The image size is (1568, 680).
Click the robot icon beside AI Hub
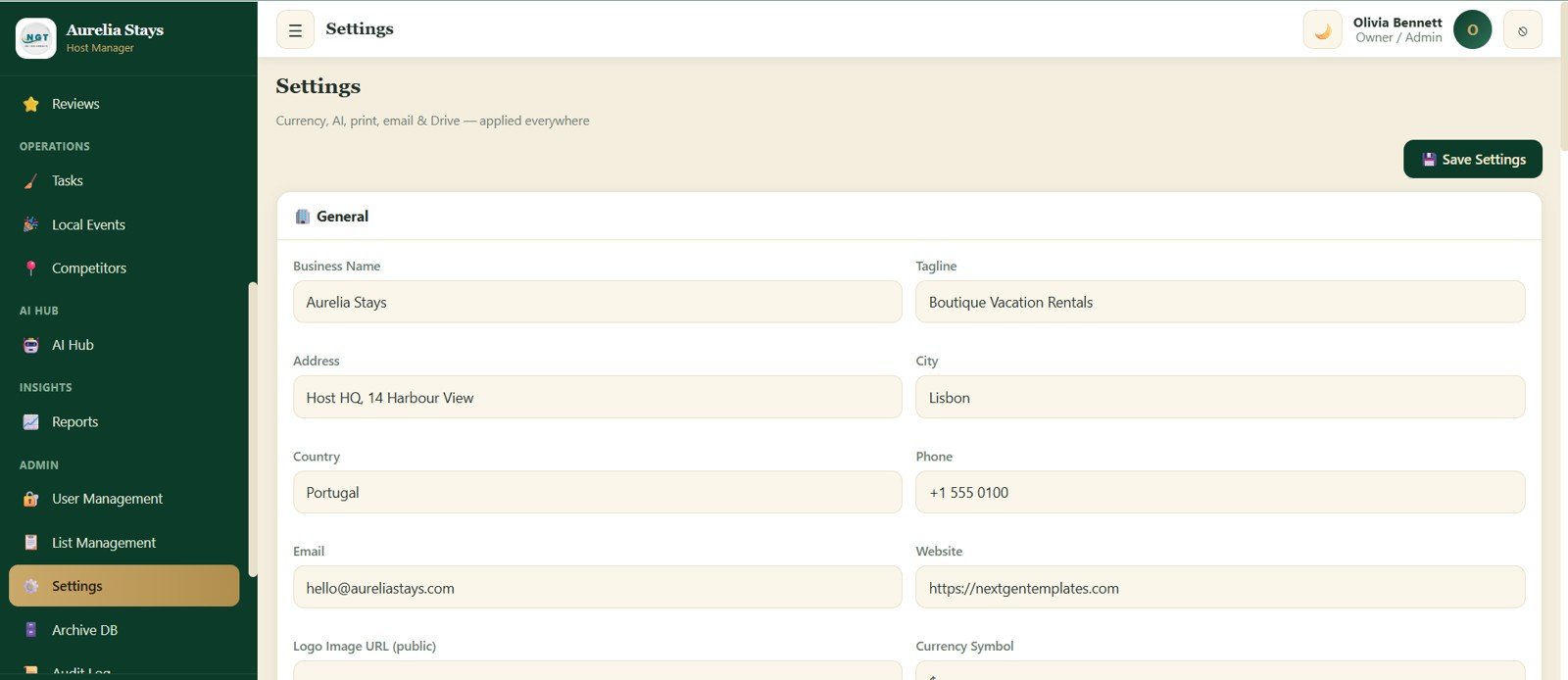click(31, 345)
